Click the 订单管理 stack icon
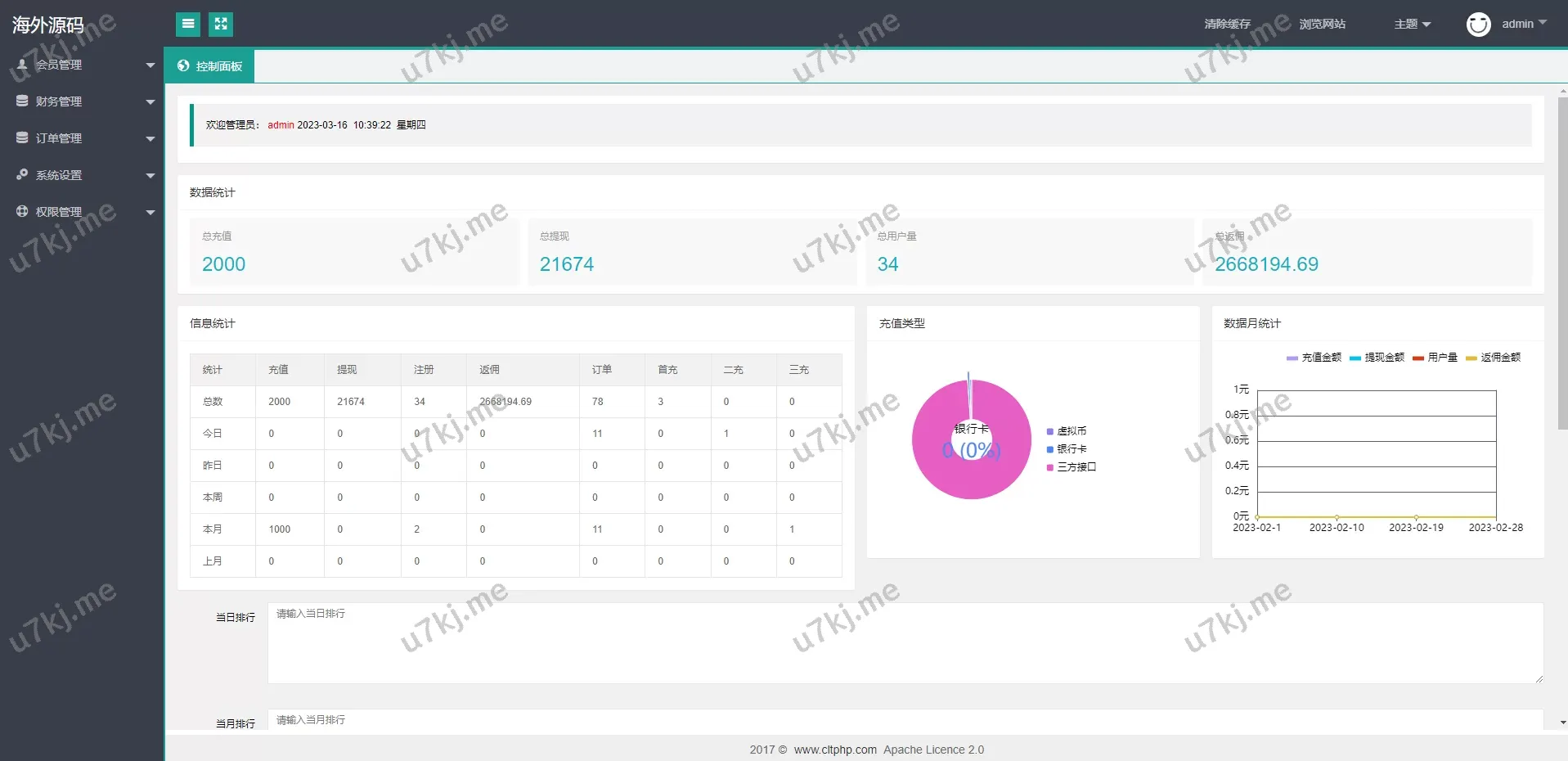Image resolution: width=1568 pixels, height=761 pixels. 22,138
